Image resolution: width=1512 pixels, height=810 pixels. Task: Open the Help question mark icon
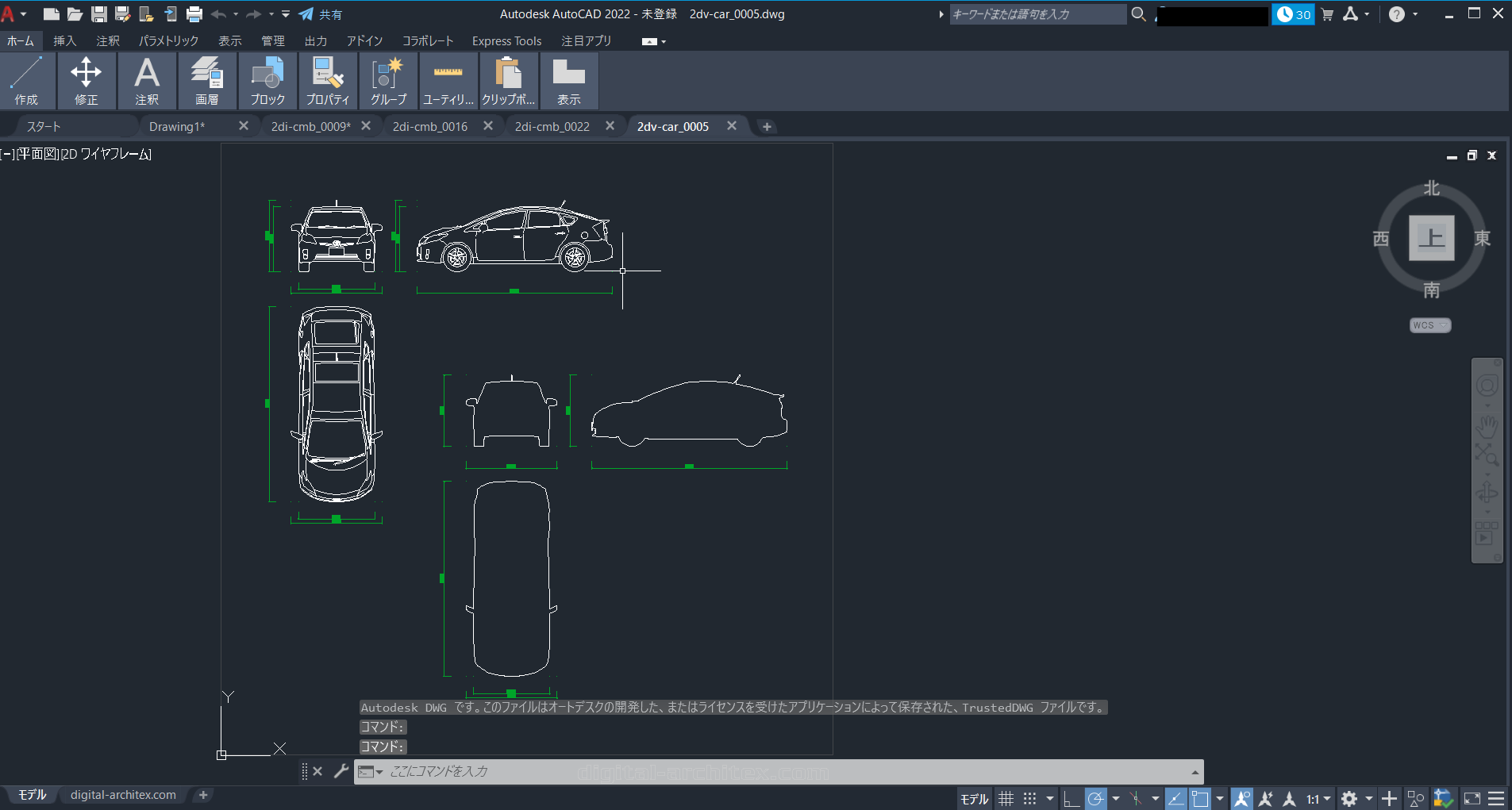(1397, 14)
